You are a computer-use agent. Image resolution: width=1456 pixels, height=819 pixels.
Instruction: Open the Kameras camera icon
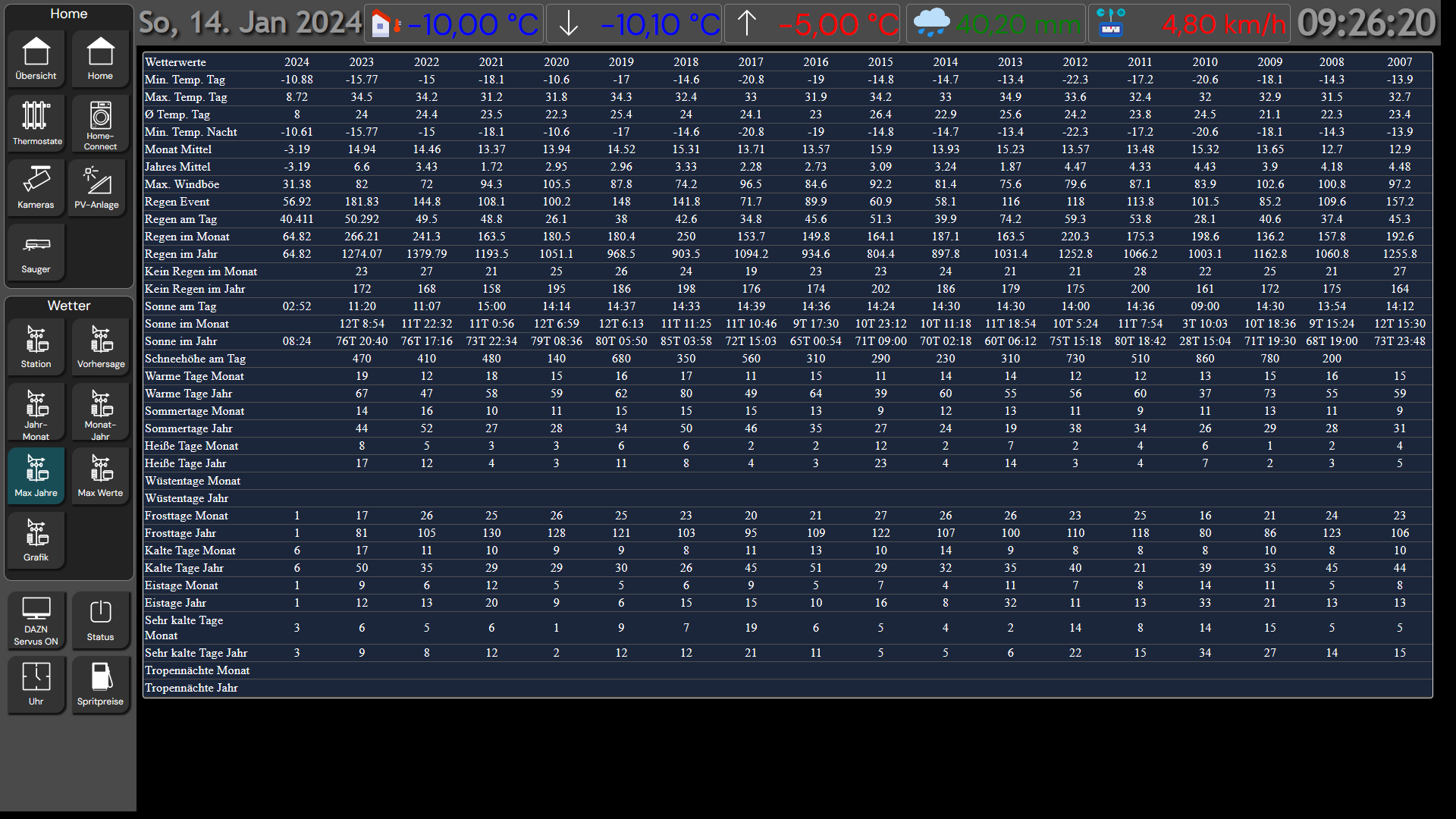click(36, 187)
